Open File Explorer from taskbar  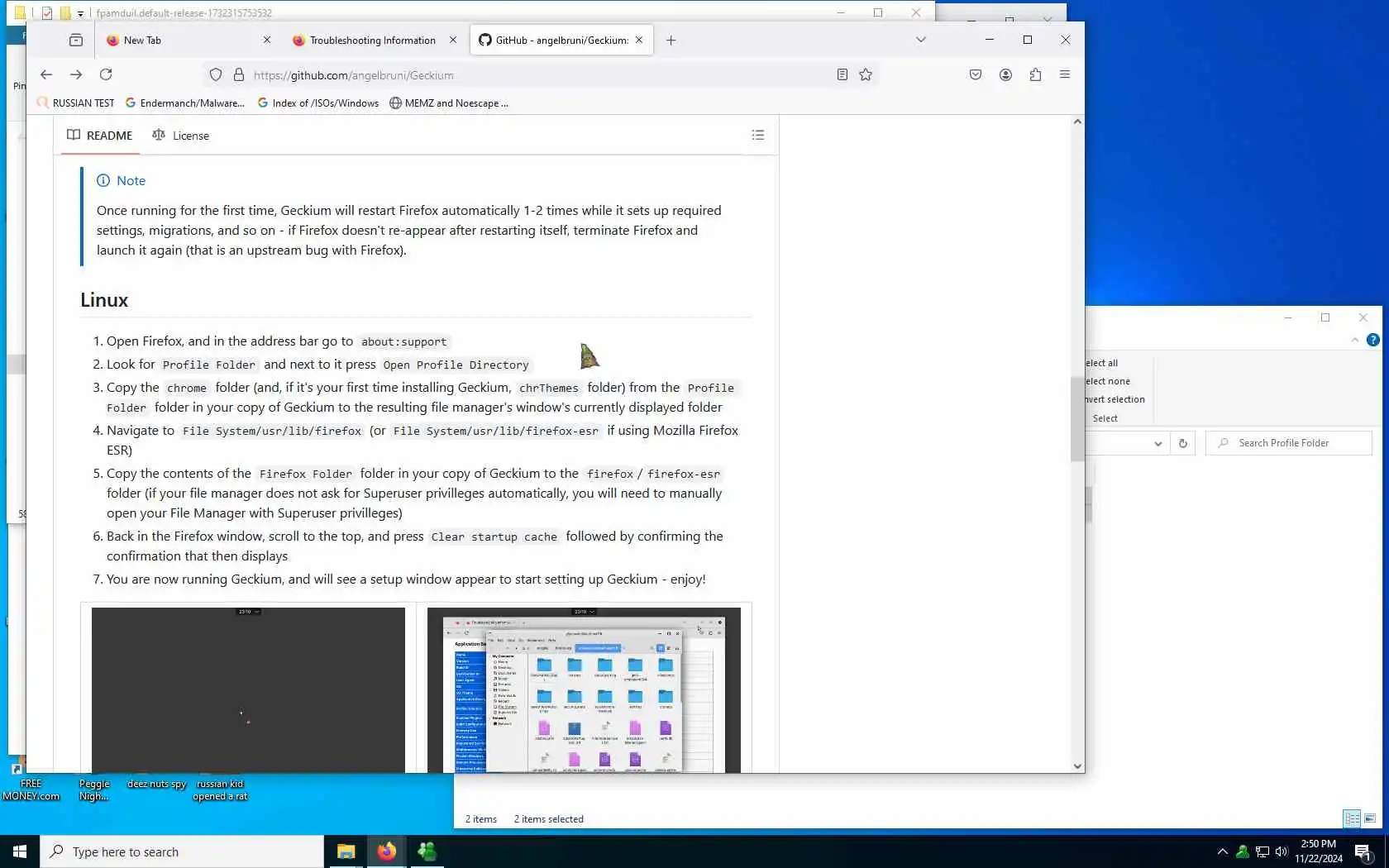[346, 851]
